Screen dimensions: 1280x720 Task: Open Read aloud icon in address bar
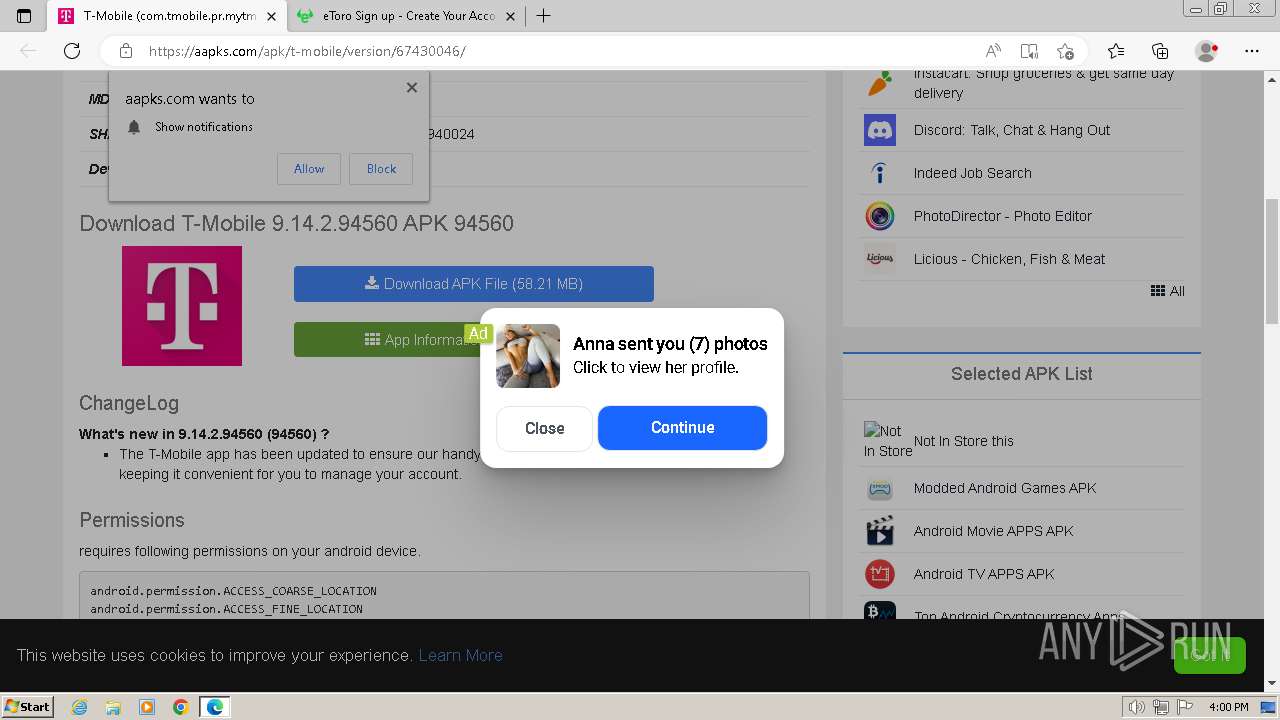[993, 51]
